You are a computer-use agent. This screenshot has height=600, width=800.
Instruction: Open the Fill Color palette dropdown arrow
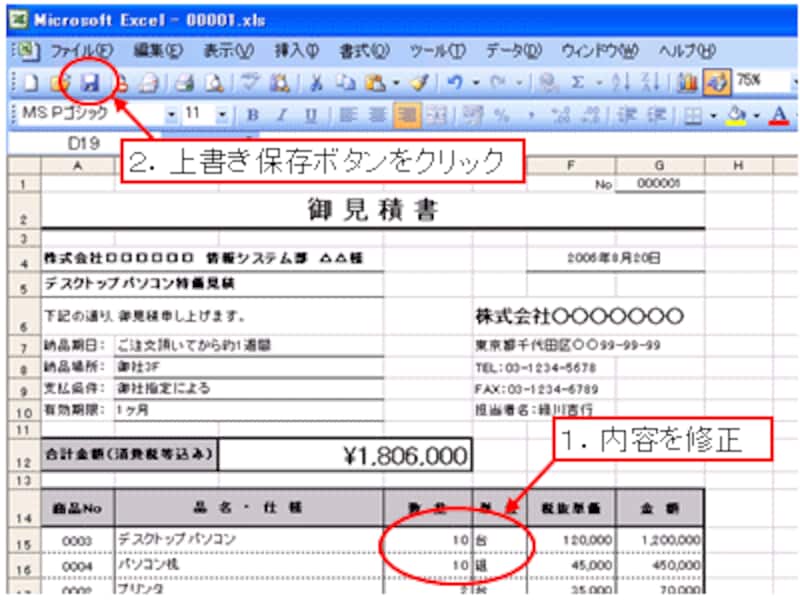(x=757, y=116)
